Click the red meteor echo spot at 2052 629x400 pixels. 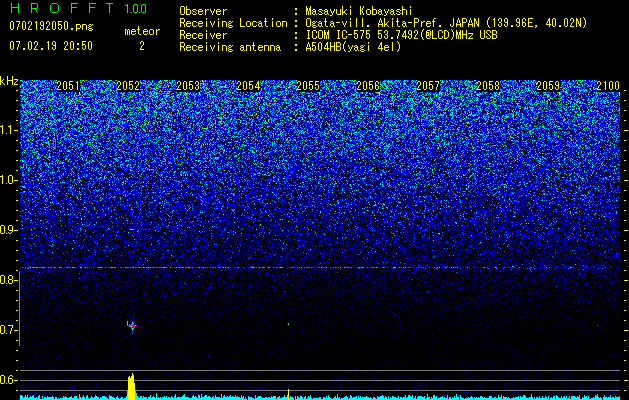(x=132, y=326)
